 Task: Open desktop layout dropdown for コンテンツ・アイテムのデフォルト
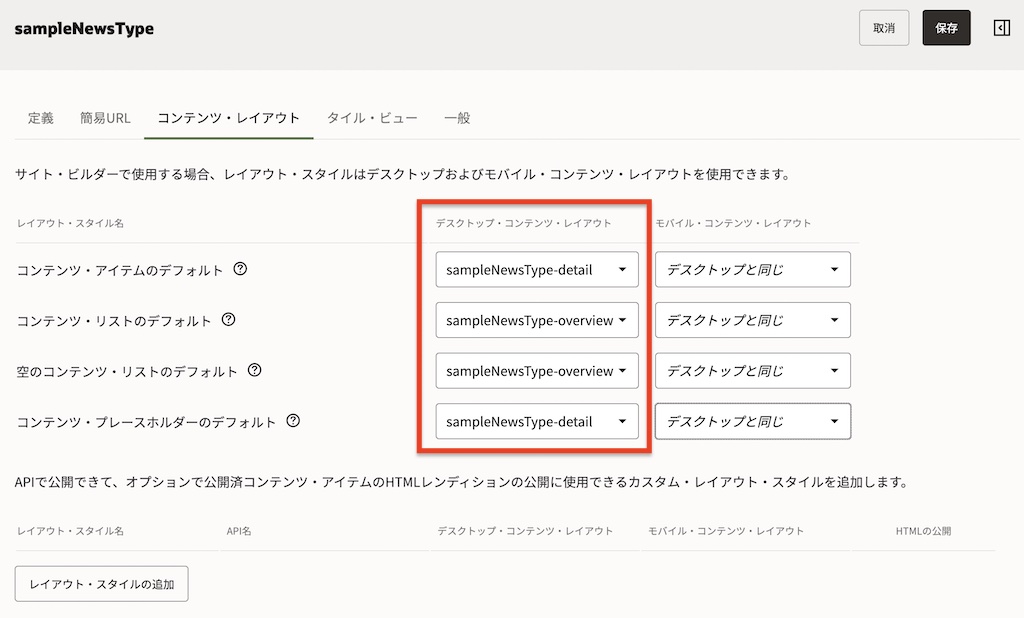pos(536,270)
